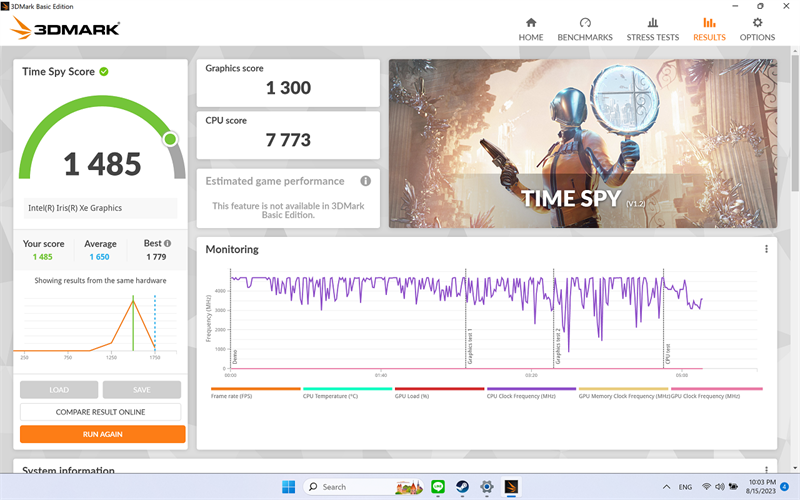Open the LINE app in taskbar
The height and width of the screenshot is (500, 800).
pyautogui.click(x=438, y=487)
